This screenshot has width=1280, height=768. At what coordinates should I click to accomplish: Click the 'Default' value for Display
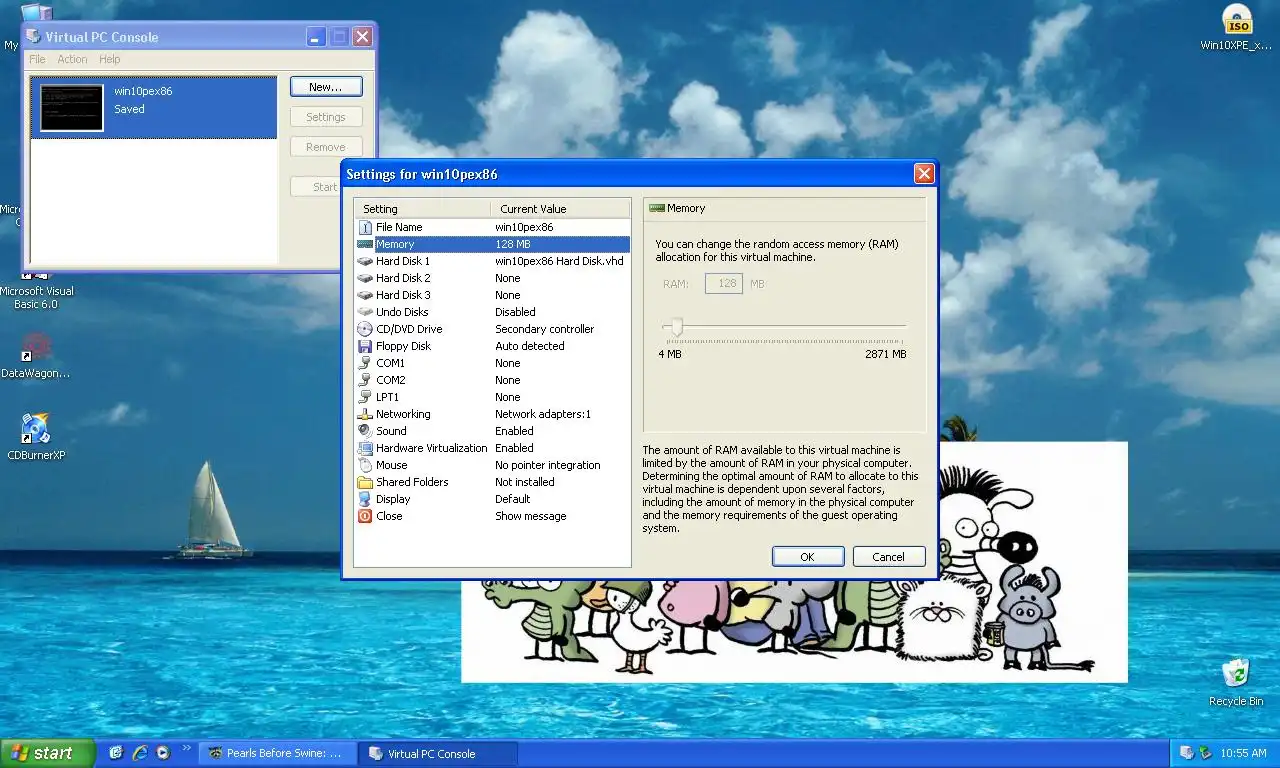[x=512, y=499]
